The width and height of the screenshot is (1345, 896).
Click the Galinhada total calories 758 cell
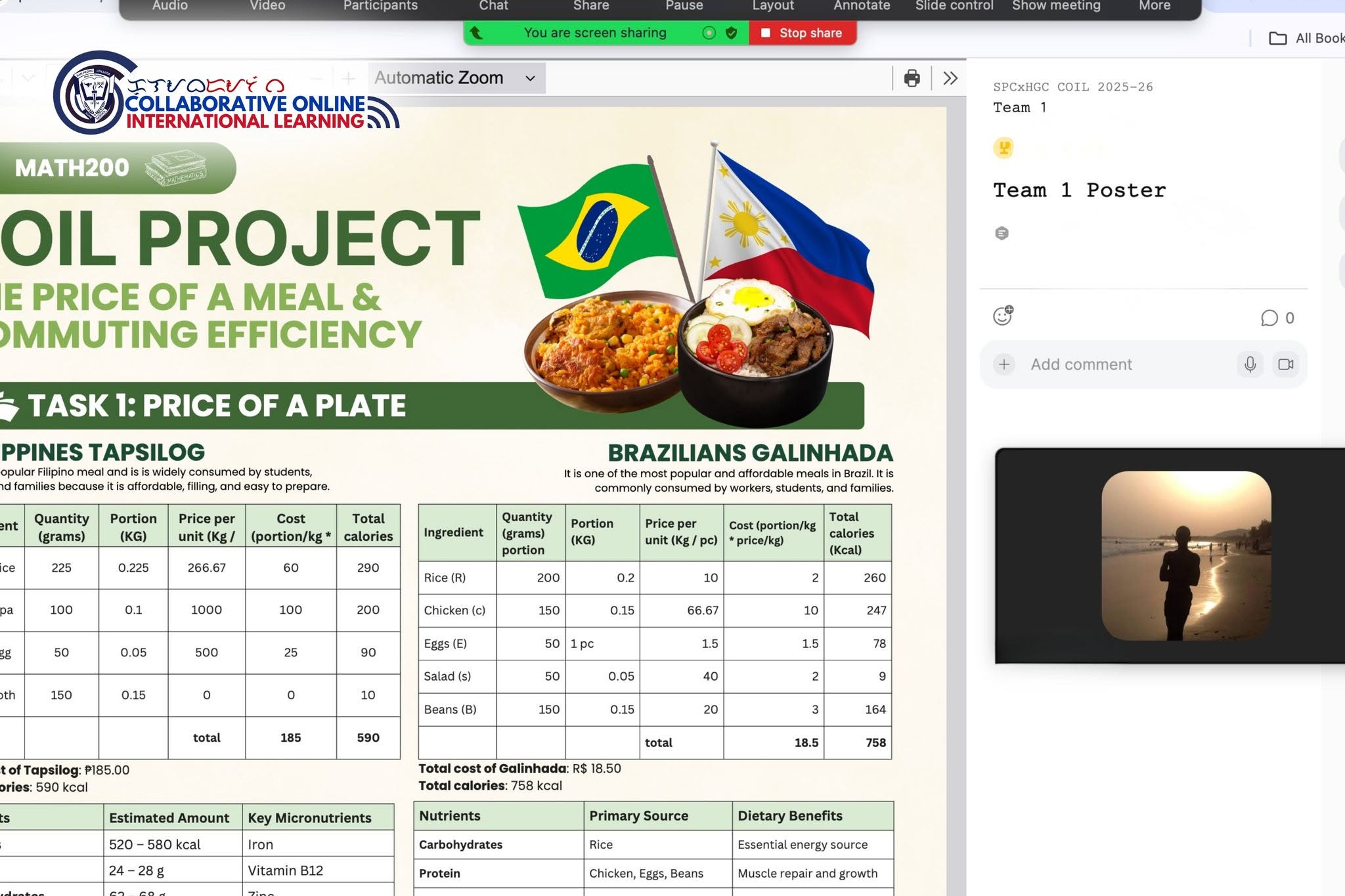pos(858,742)
